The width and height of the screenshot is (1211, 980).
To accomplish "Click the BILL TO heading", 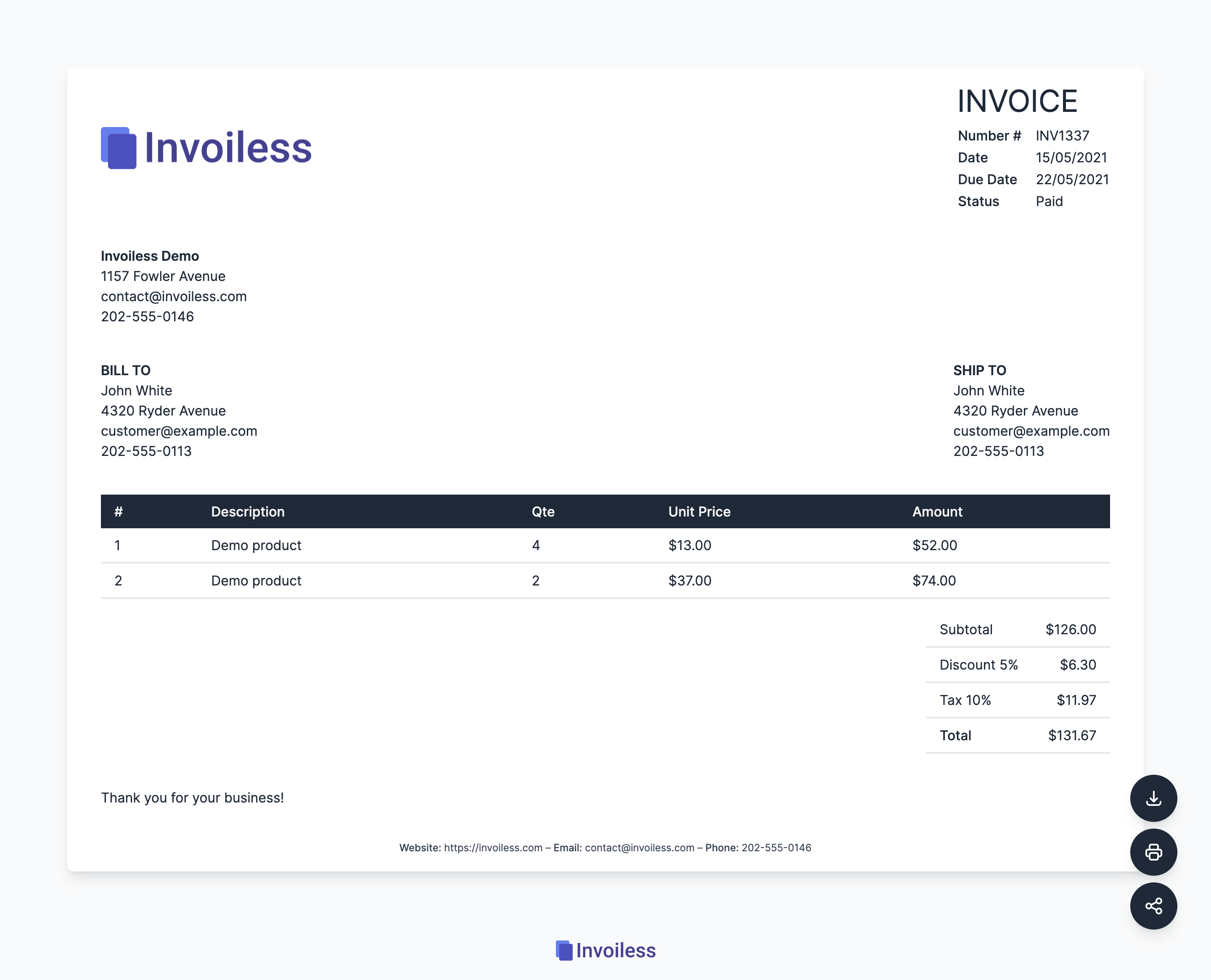I will [x=126, y=370].
